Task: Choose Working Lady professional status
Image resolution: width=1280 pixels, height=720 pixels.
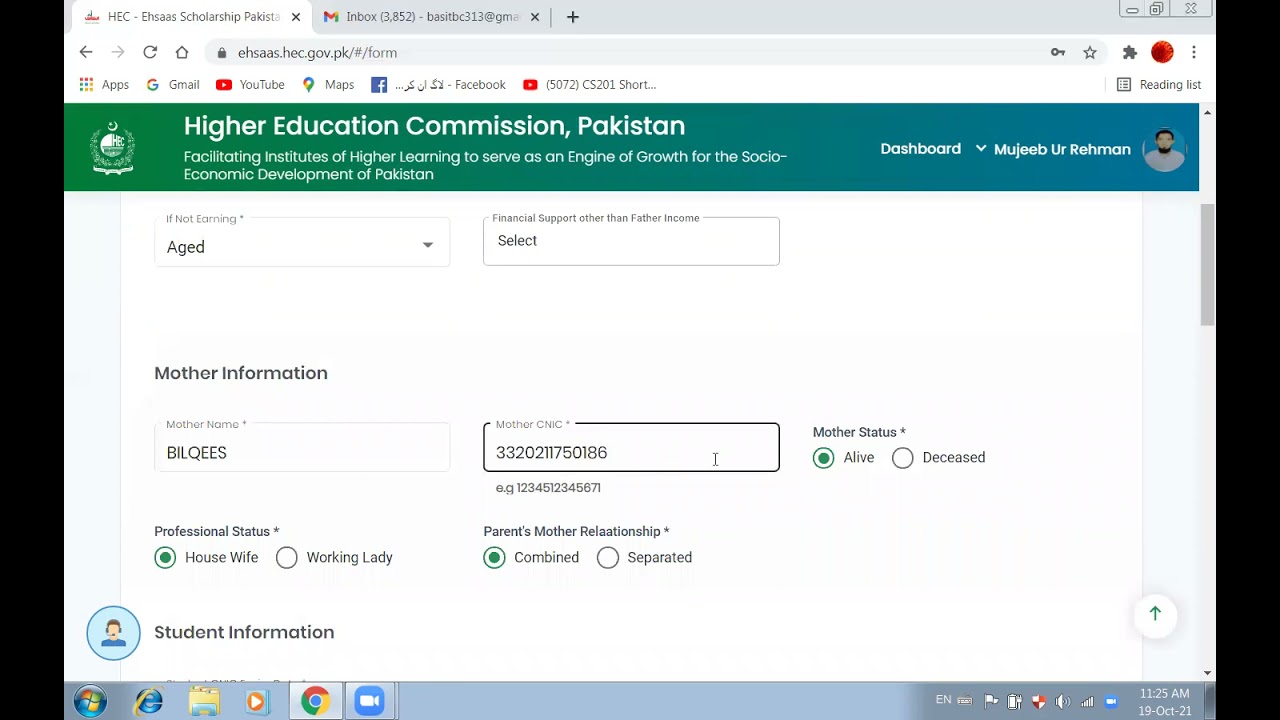Action: click(x=286, y=558)
